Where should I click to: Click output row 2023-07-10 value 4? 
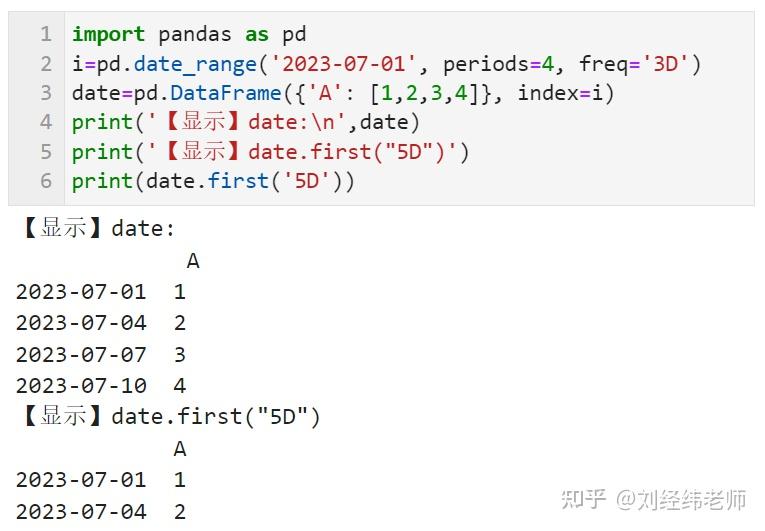coord(101,386)
